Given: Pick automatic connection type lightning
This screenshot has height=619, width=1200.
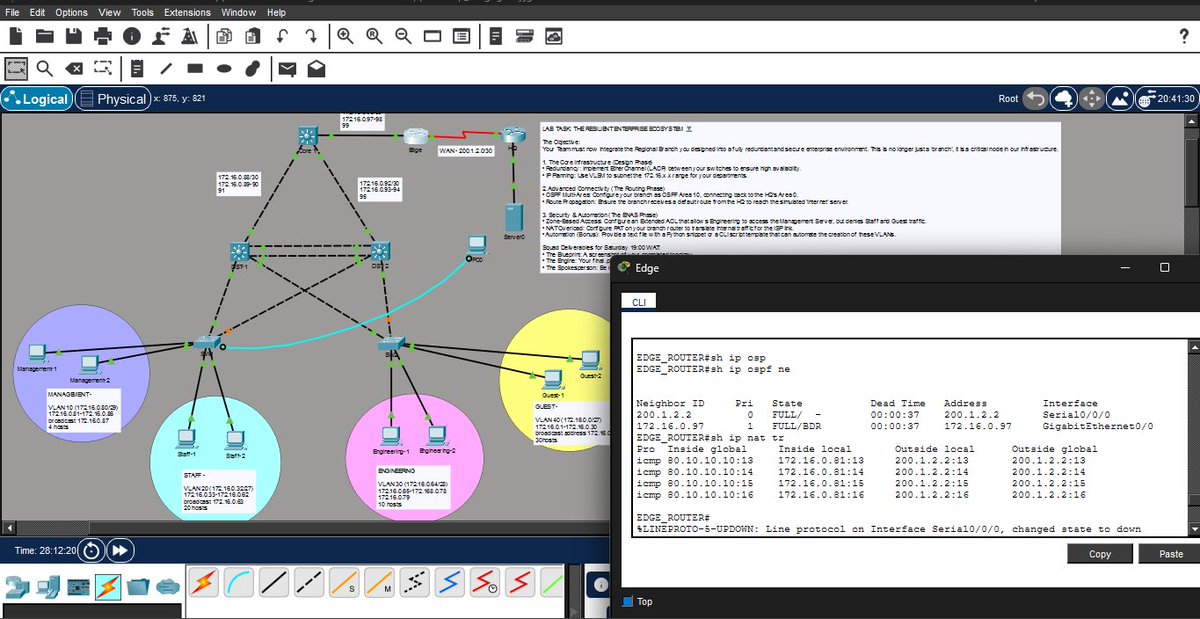Looking at the screenshot, I should pos(203,581).
